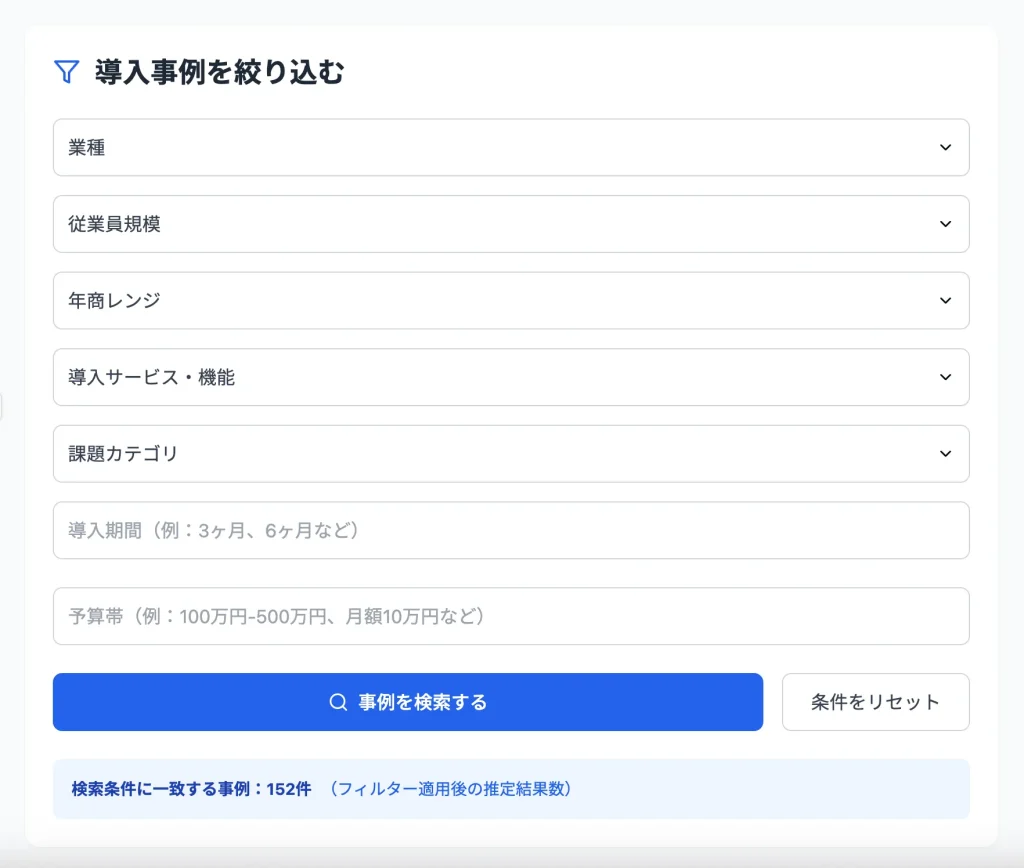Screen dimensions: 1024x868
Task: Open the 業種 dropdown
Action: (x=511, y=148)
